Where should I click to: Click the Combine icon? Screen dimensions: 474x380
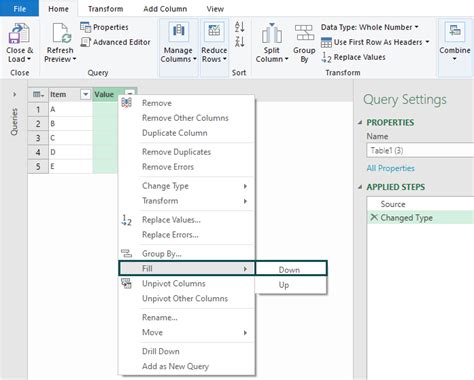coord(455,33)
